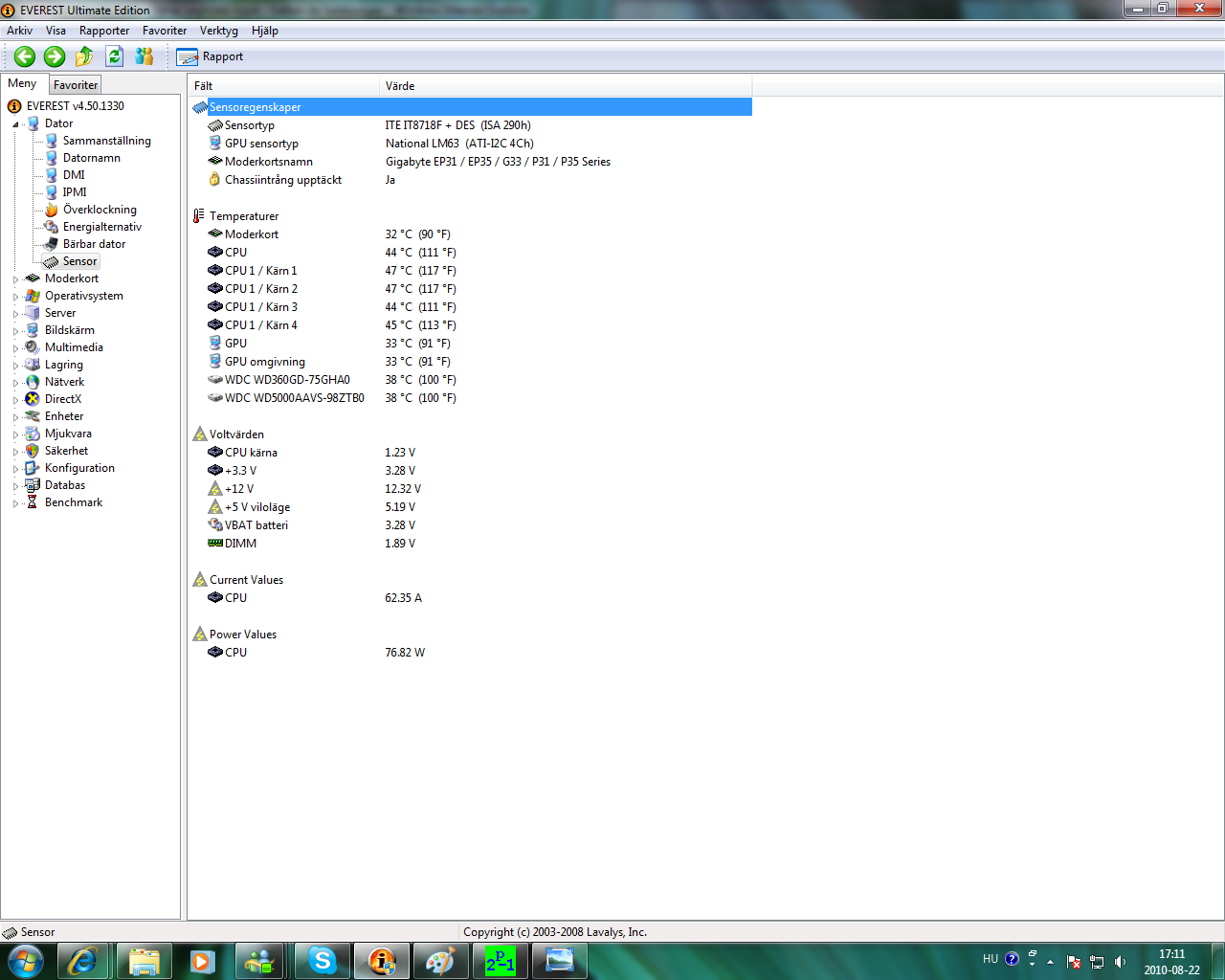Screen dimensions: 1225x980
Task: Click the GPU sensortyp row icon
Action: pos(215,144)
